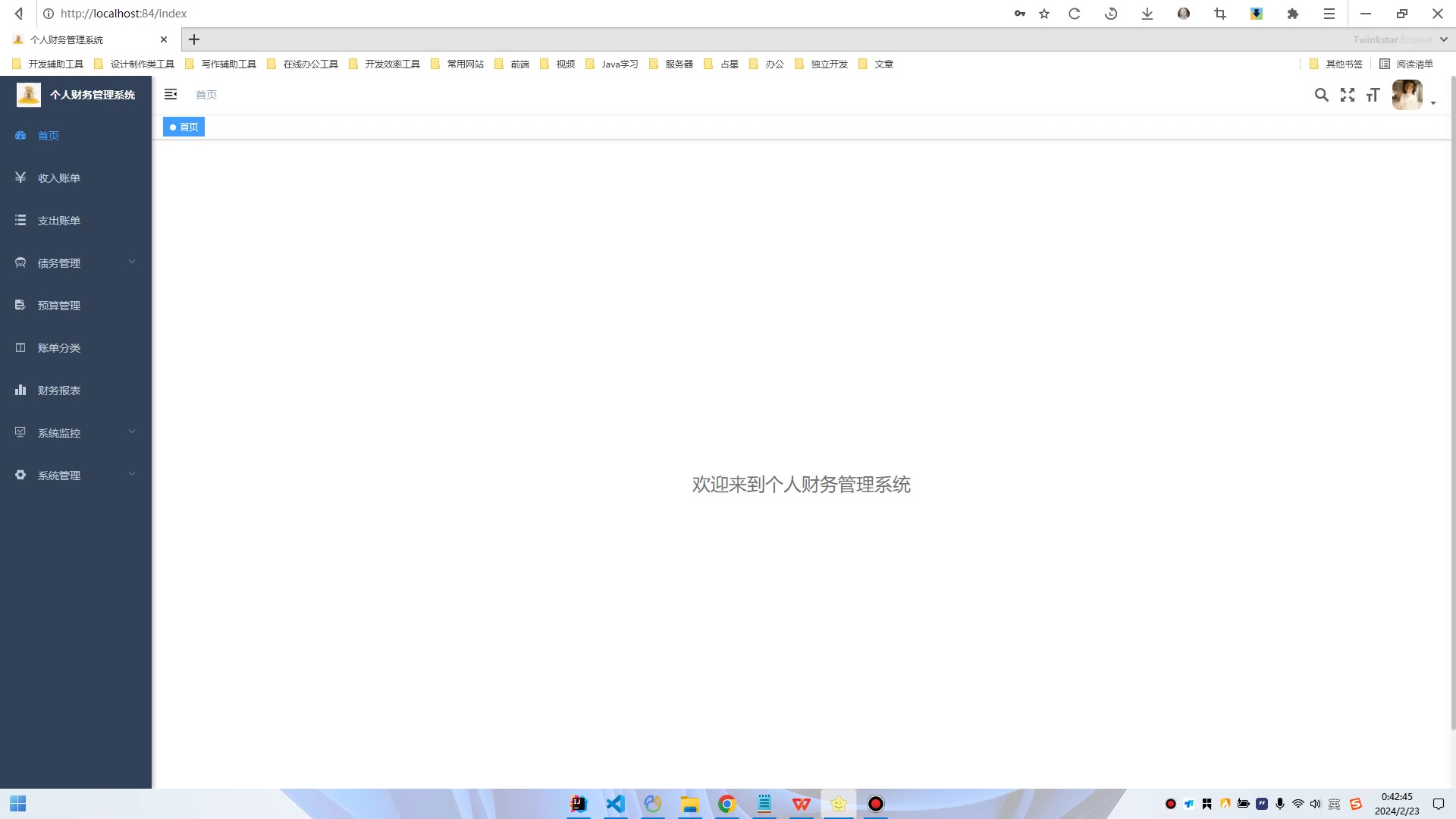
Task: Click the sidebar collapse hamburger icon
Action: coord(171,94)
